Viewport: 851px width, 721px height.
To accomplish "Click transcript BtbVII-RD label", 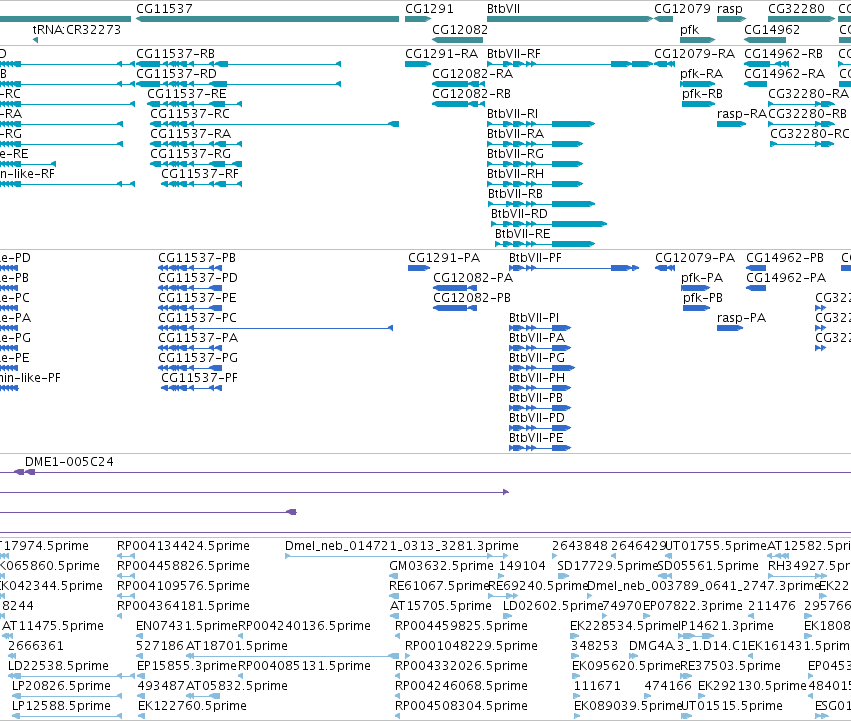I will coord(519,214).
